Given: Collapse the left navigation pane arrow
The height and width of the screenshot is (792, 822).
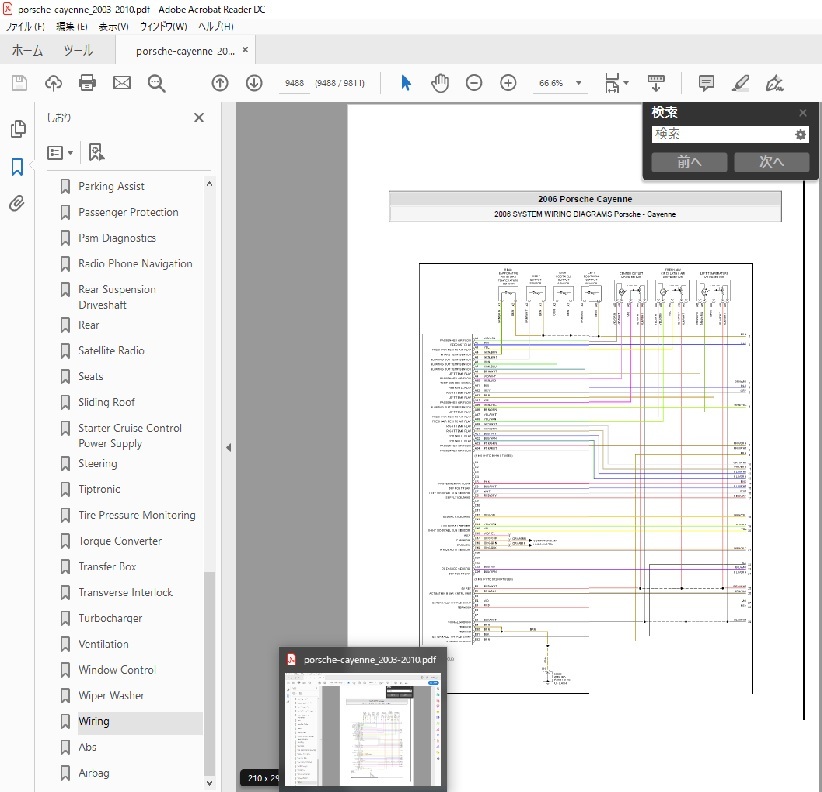Looking at the screenshot, I should pos(229,448).
